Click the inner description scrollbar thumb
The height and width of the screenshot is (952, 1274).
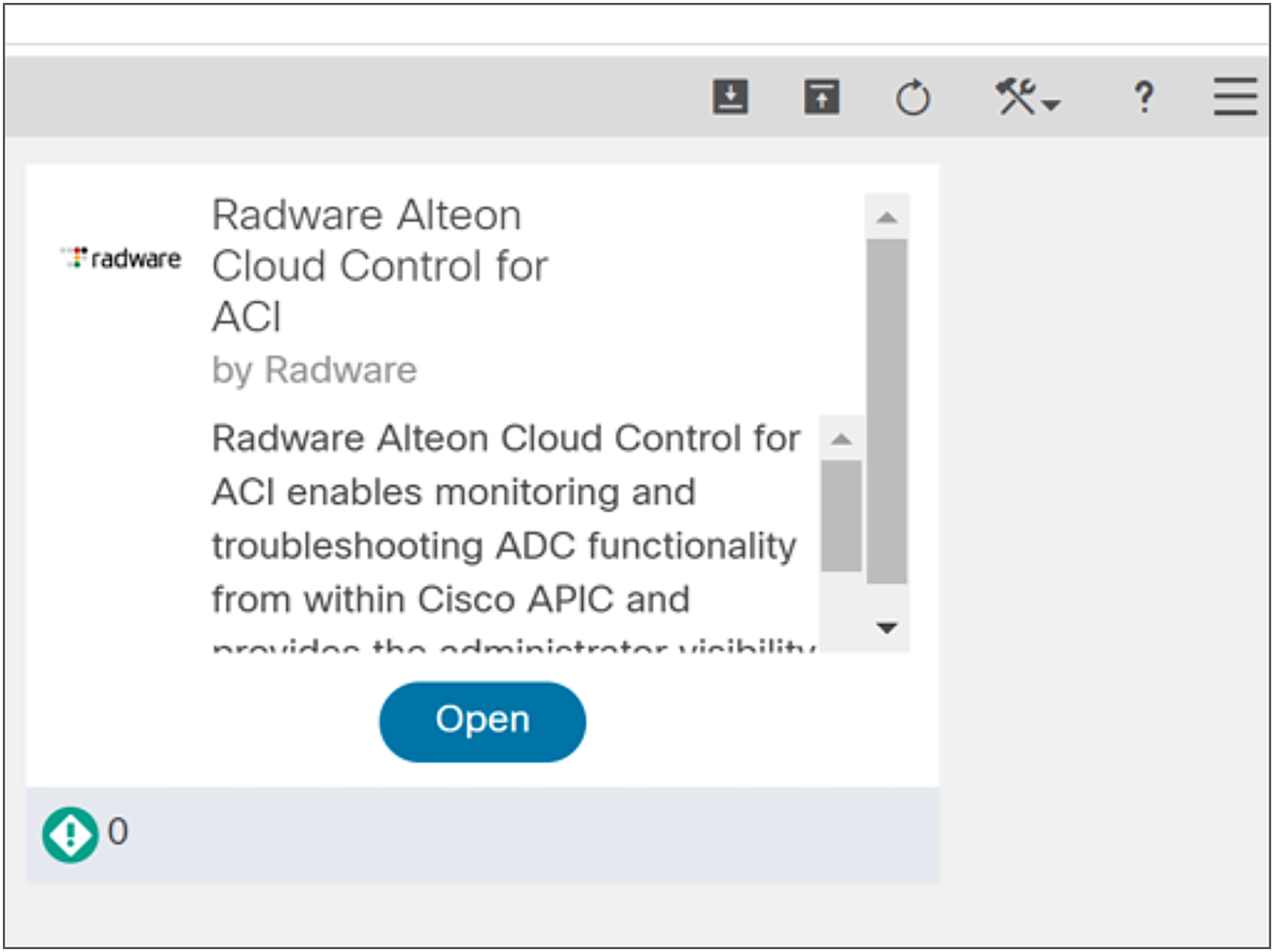click(x=841, y=516)
